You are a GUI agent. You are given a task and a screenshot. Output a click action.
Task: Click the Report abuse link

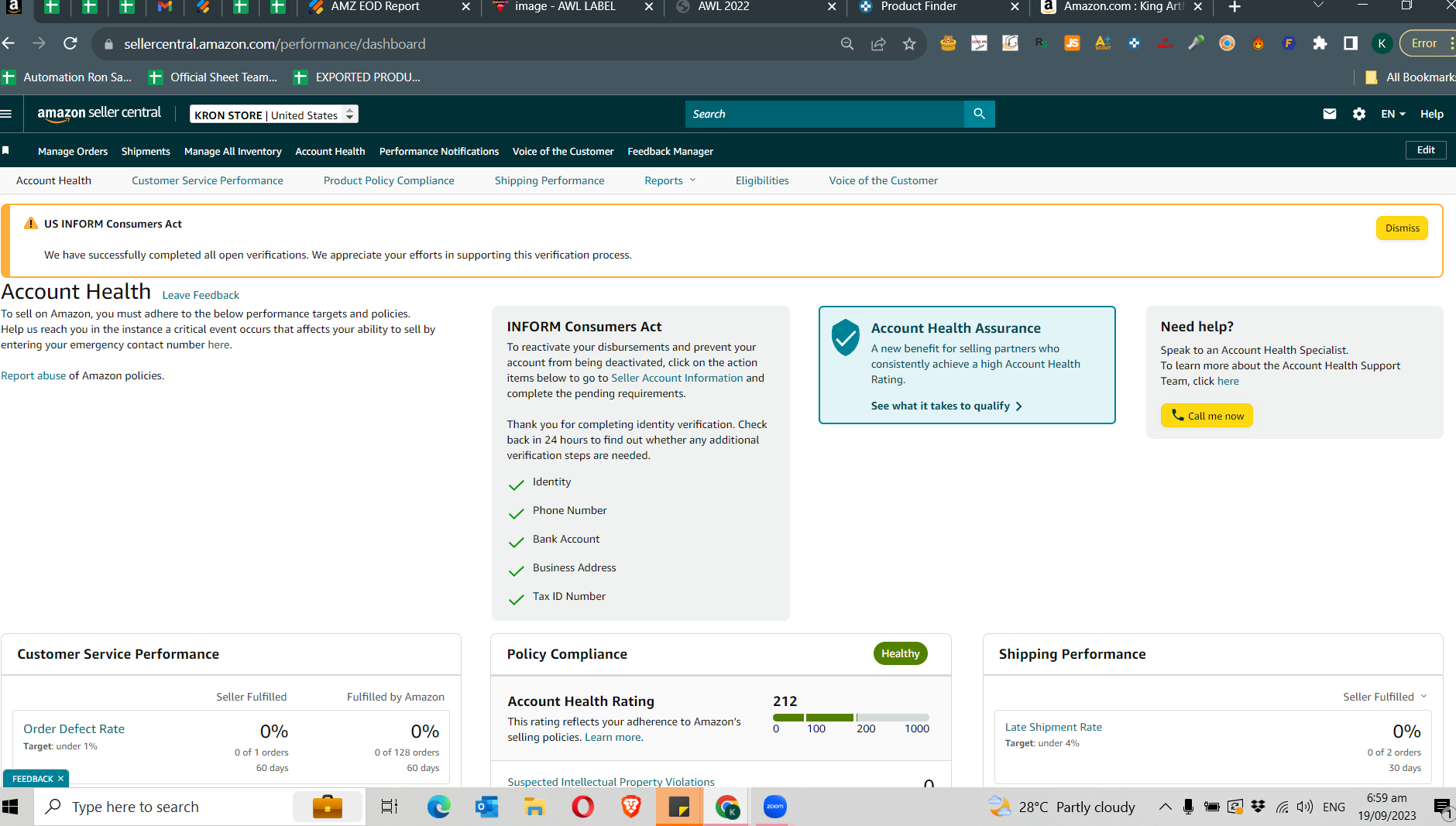click(33, 375)
